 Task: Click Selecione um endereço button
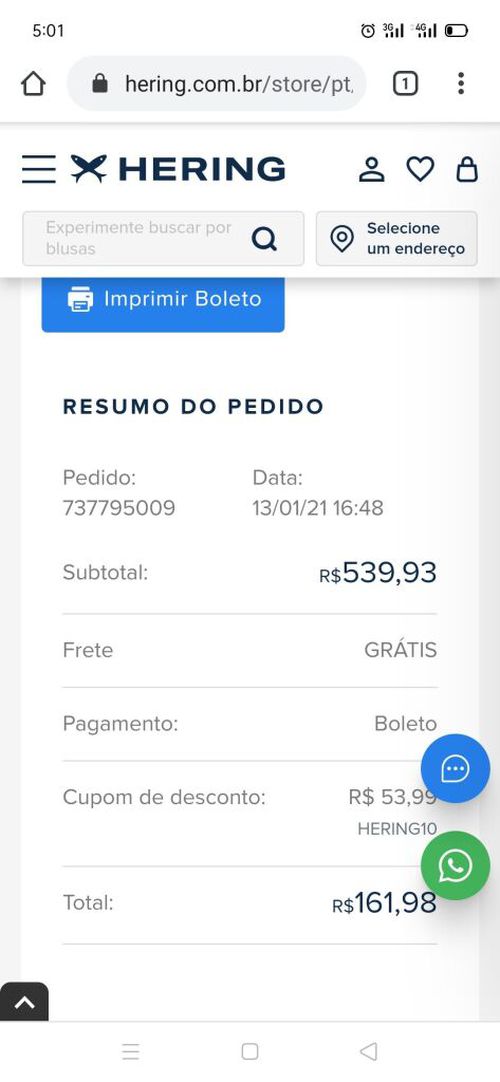[397, 239]
